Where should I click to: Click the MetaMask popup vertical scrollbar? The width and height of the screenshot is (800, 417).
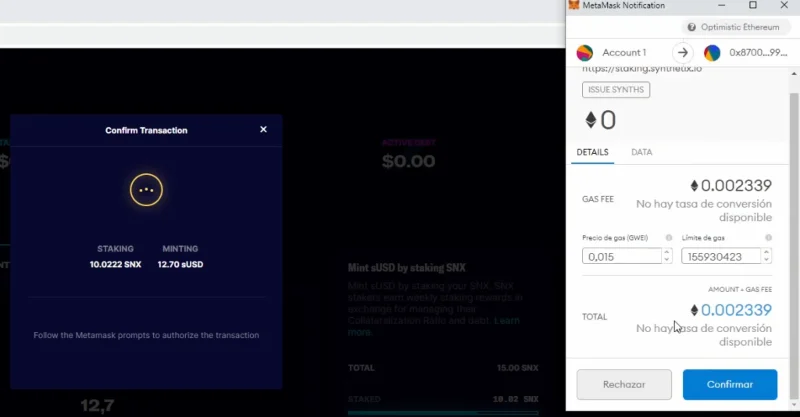coord(793,245)
